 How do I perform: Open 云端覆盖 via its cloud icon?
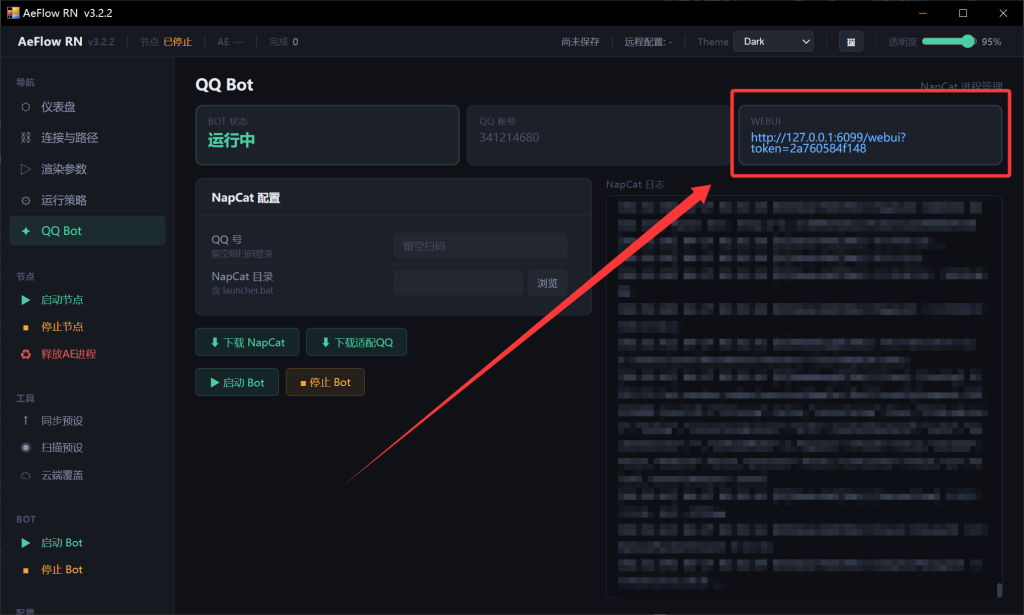26,475
